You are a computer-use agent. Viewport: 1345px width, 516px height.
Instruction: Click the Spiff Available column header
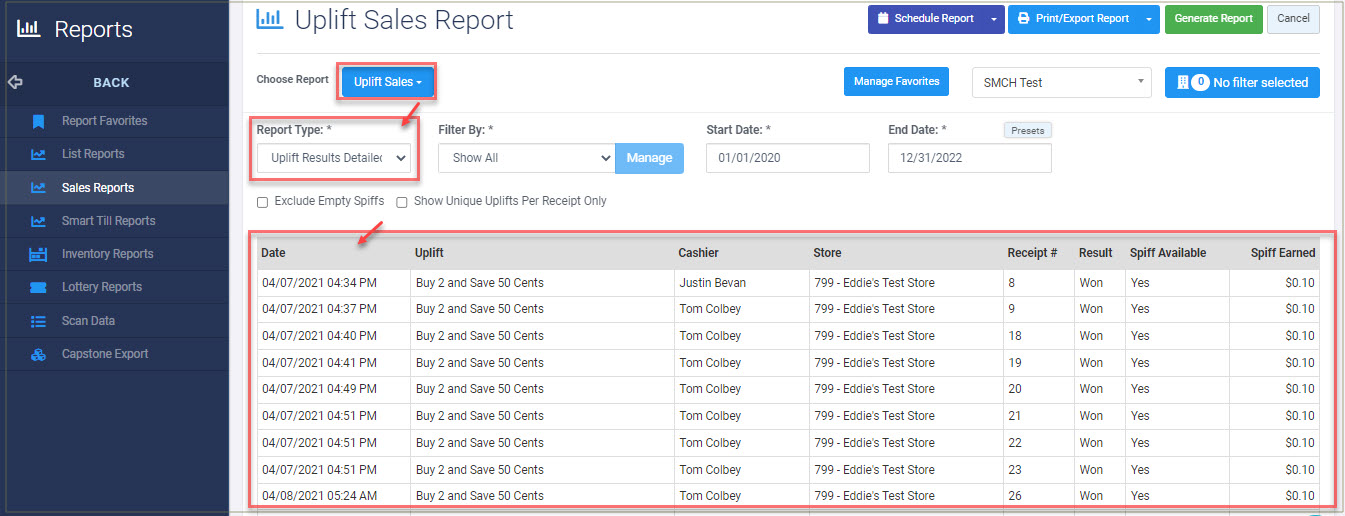(1177, 253)
